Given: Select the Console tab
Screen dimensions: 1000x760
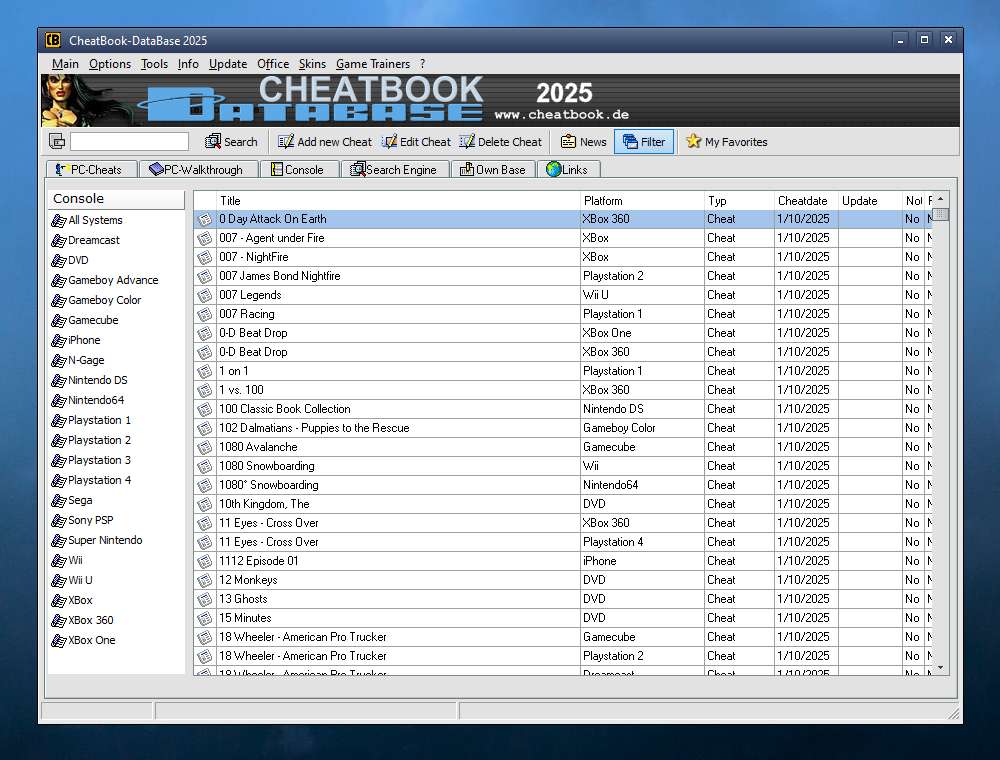Looking at the screenshot, I should [298, 170].
